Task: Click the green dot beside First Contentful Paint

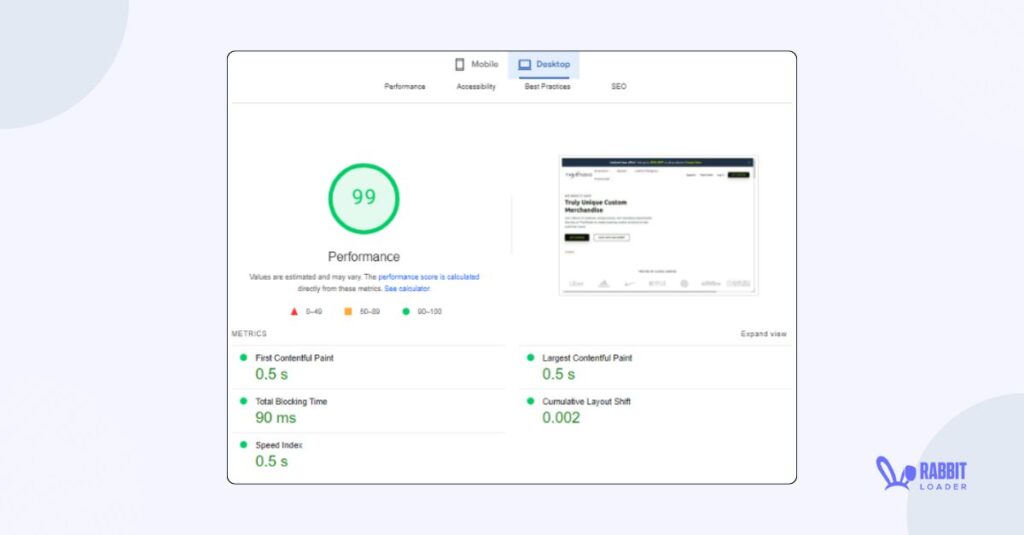Action: [x=244, y=357]
